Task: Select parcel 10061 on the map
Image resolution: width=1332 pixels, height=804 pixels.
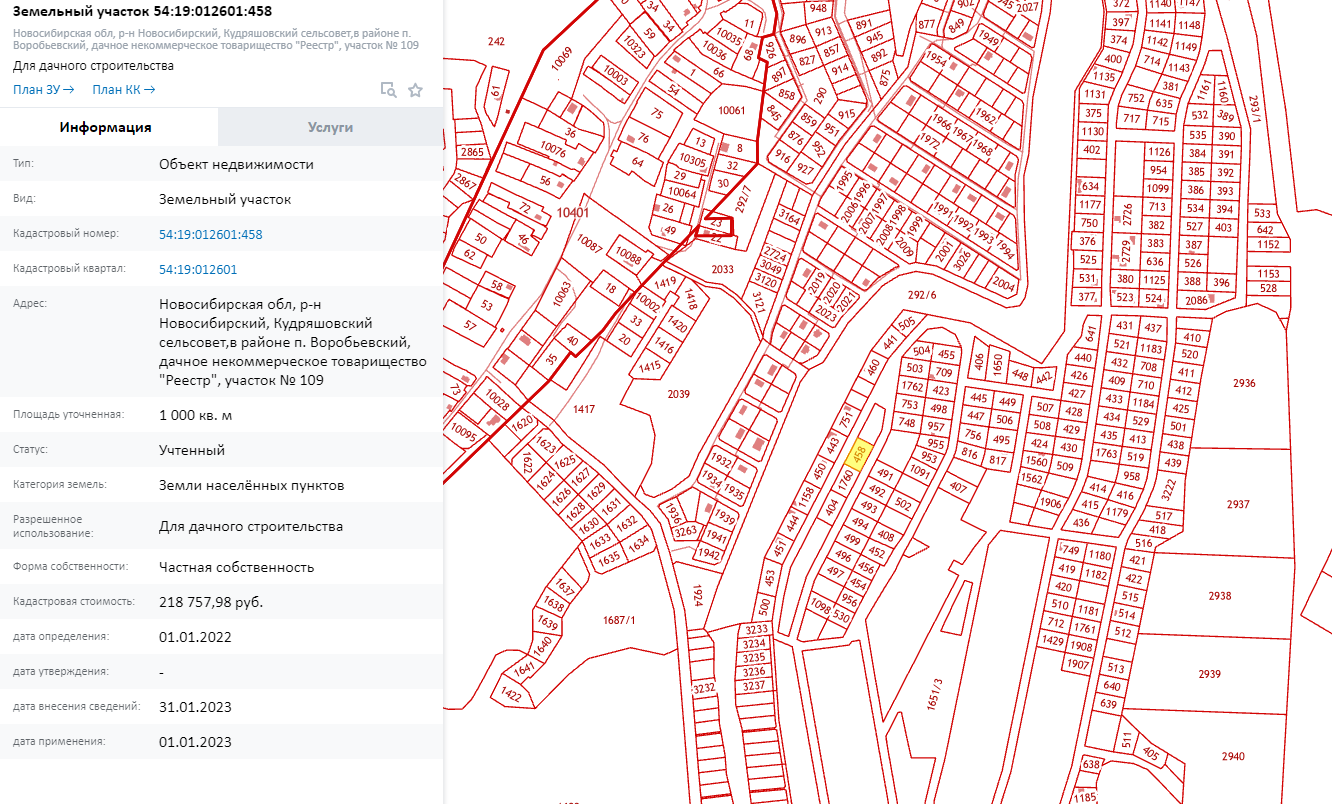Action: point(732,110)
